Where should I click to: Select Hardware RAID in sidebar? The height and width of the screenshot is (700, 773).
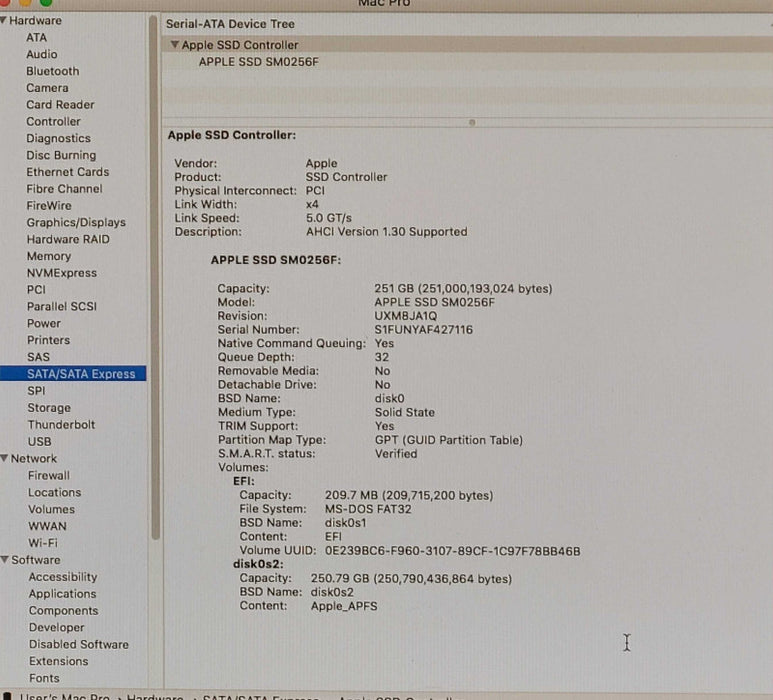(x=68, y=239)
